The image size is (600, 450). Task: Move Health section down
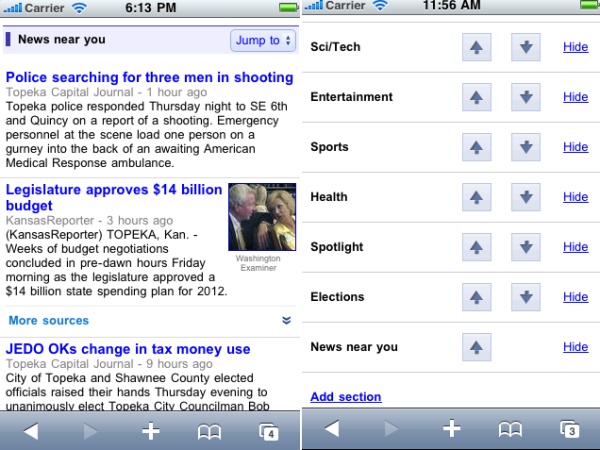click(526, 197)
